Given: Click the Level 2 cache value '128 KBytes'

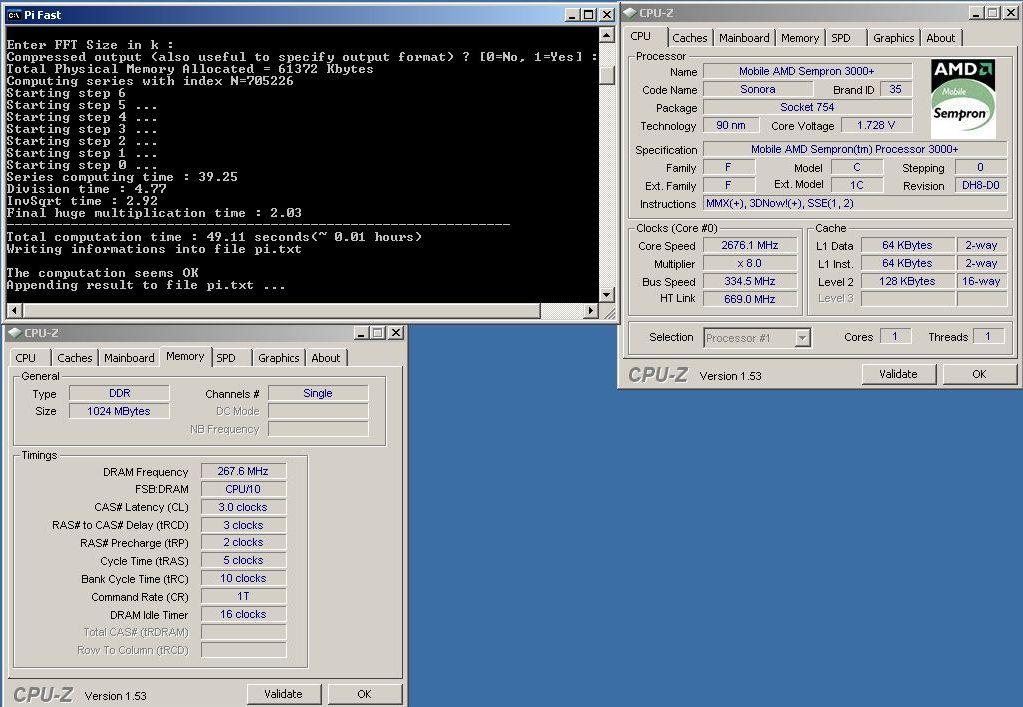Looking at the screenshot, I should [x=907, y=281].
